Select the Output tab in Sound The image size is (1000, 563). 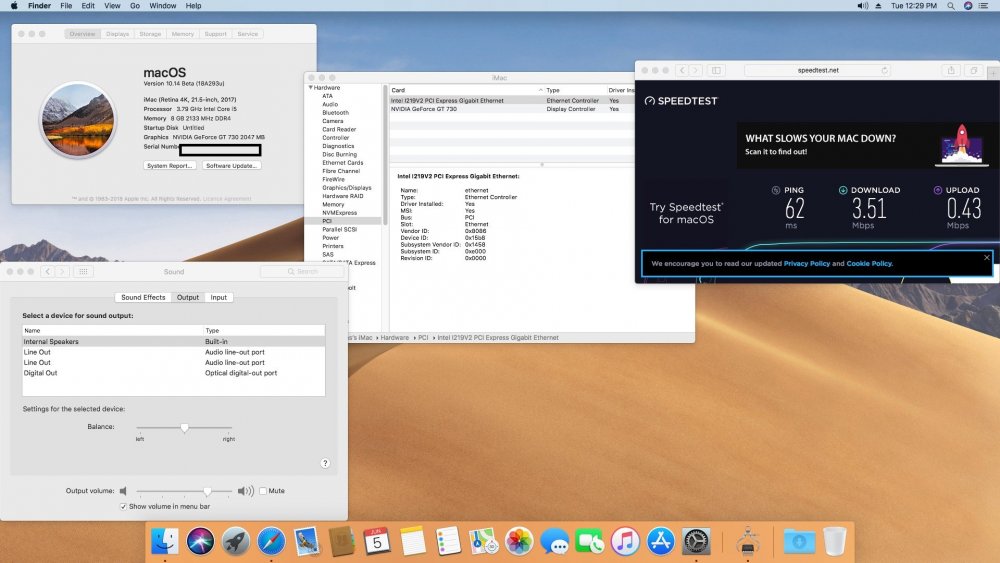point(188,297)
